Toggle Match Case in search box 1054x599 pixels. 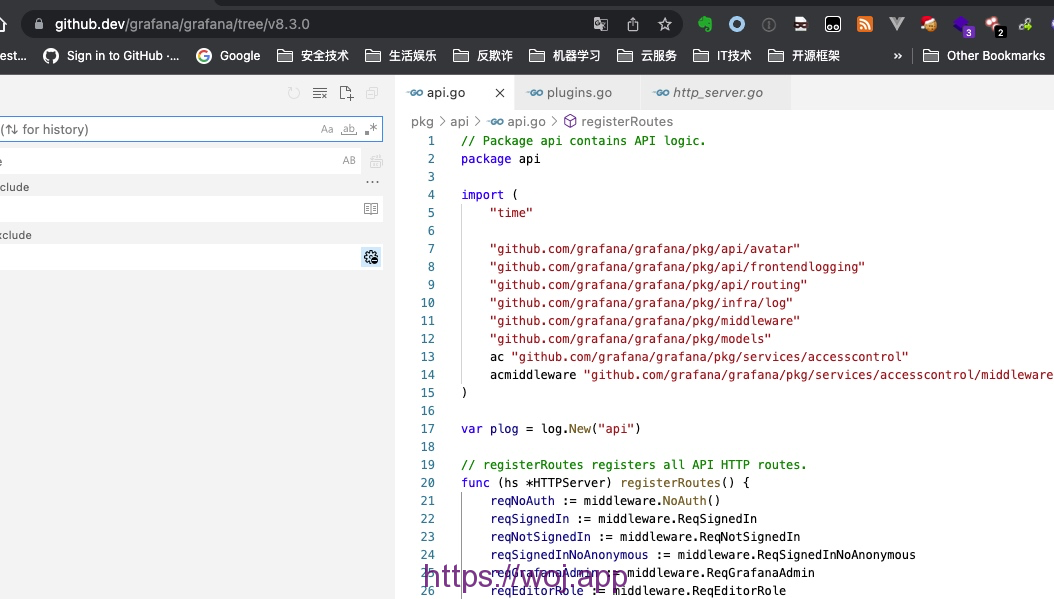click(327, 129)
